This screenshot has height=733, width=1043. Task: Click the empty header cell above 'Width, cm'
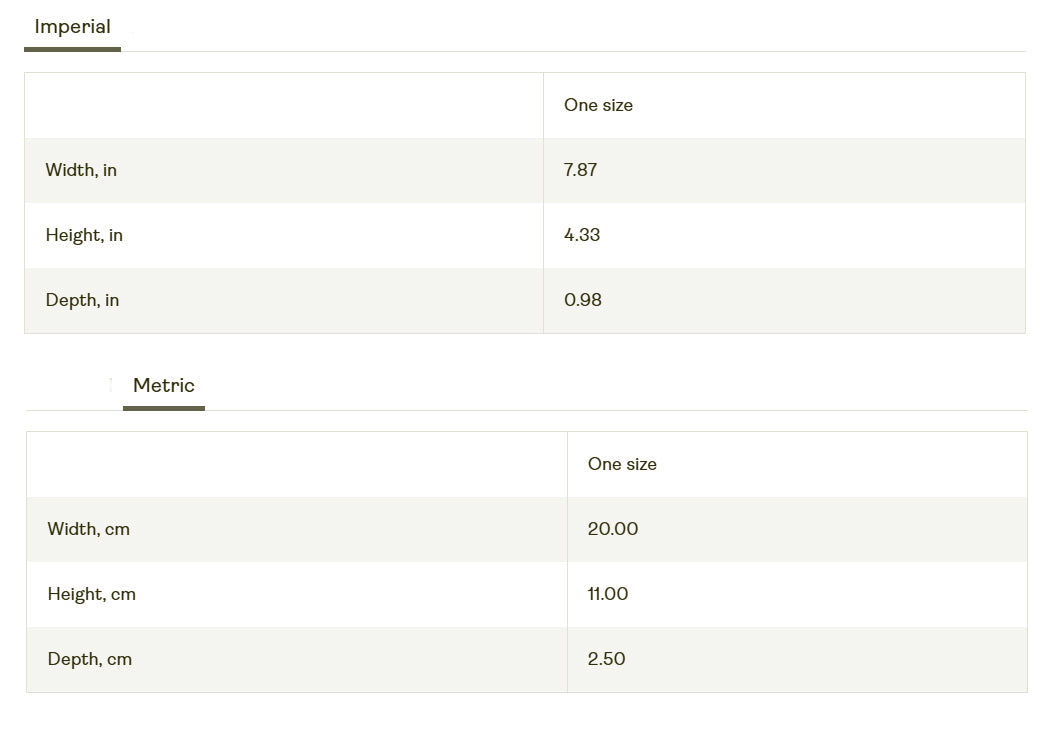[296, 464]
